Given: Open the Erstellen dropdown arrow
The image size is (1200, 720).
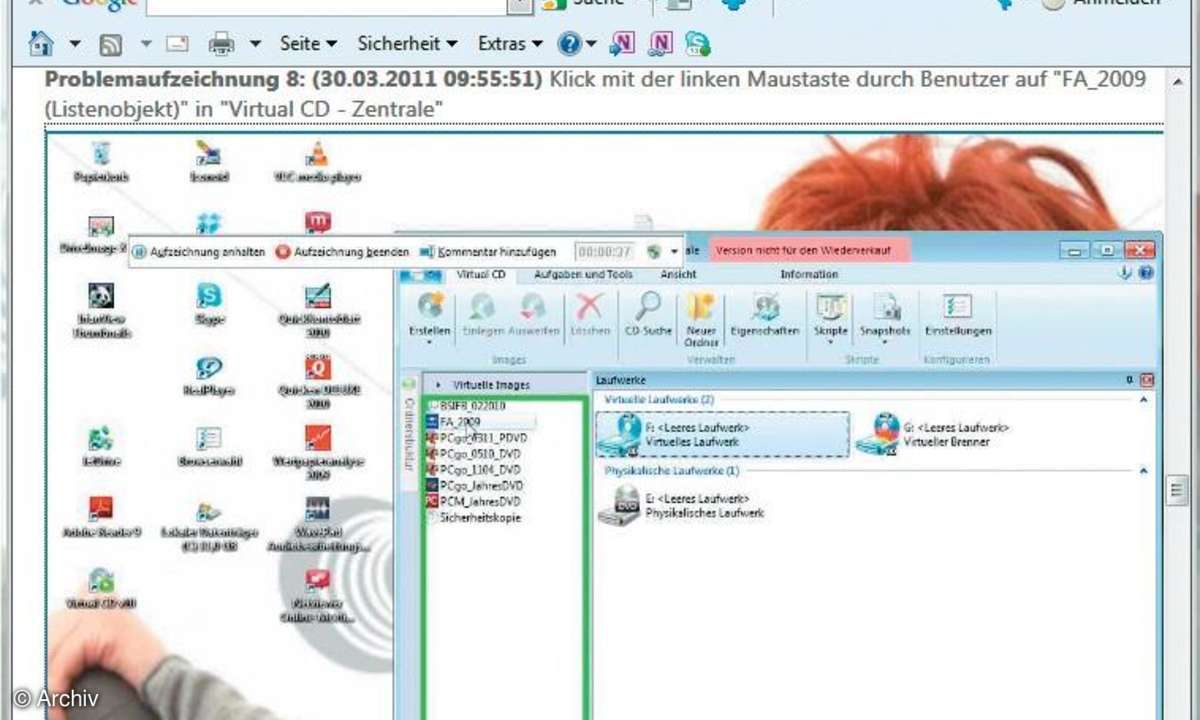Looking at the screenshot, I should point(431,342).
